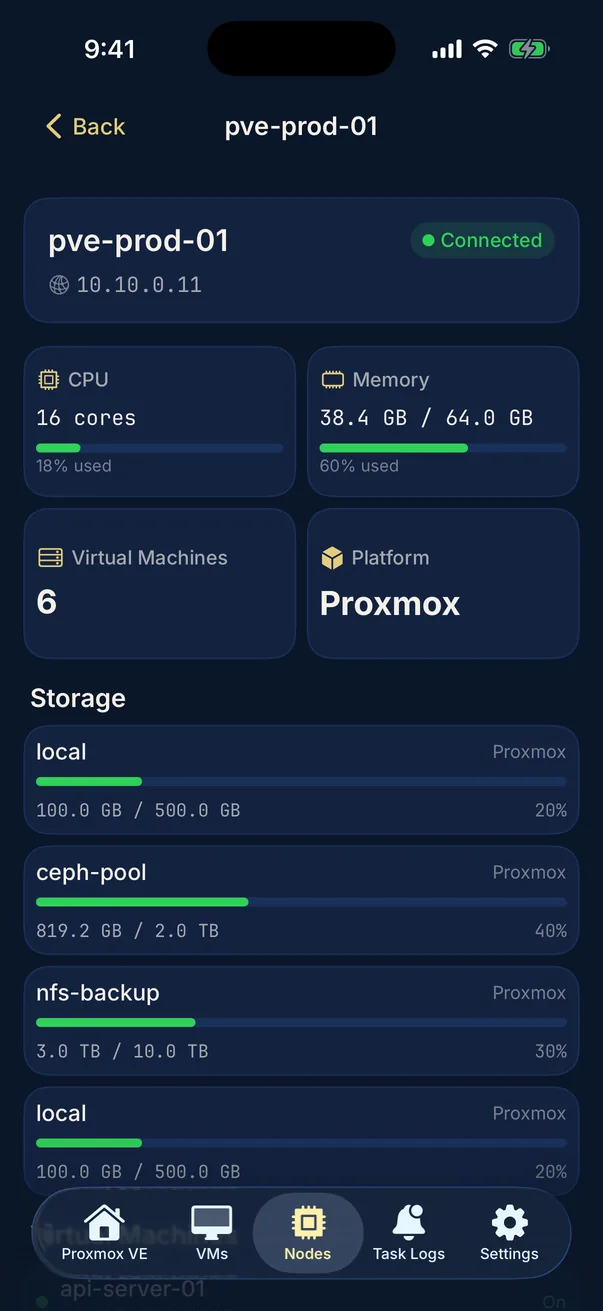Tap the CPU chip icon
This screenshot has height=1311, width=603.
pos(48,379)
